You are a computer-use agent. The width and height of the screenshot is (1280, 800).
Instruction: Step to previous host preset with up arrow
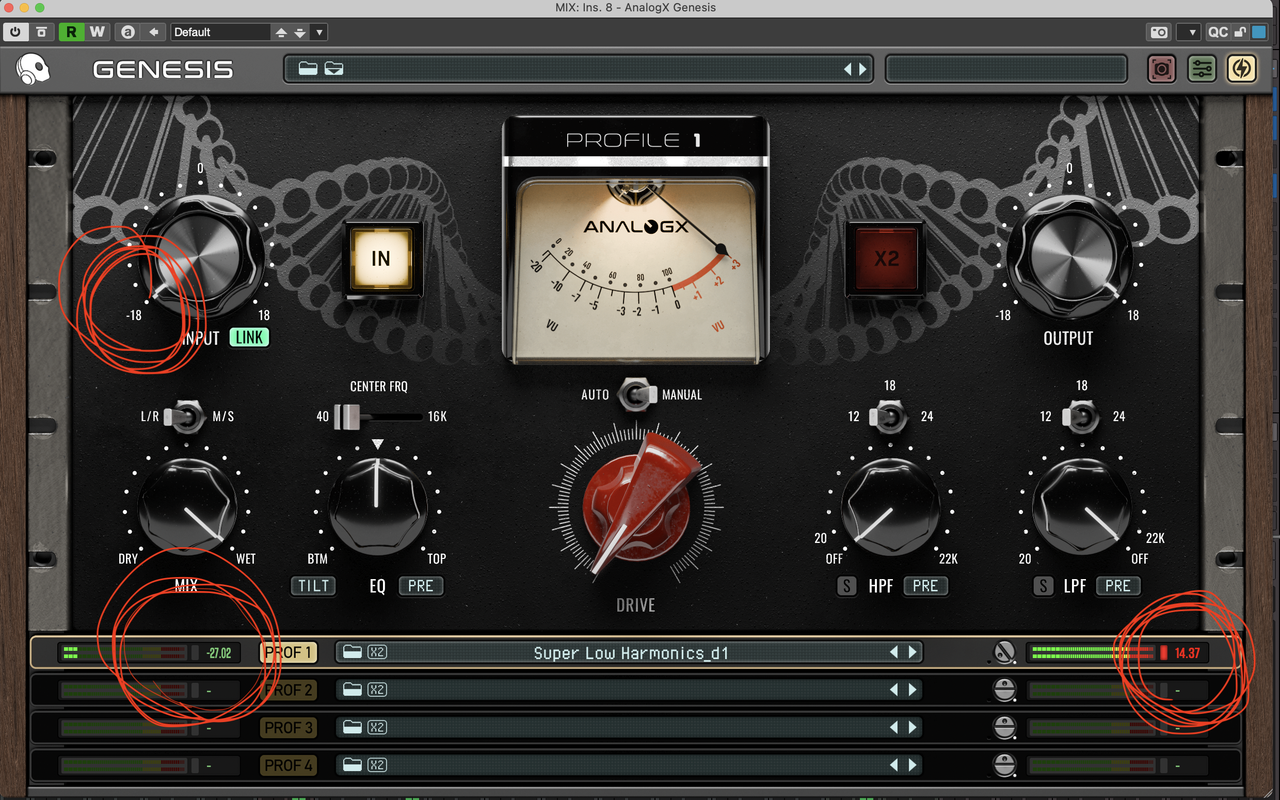[x=282, y=32]
